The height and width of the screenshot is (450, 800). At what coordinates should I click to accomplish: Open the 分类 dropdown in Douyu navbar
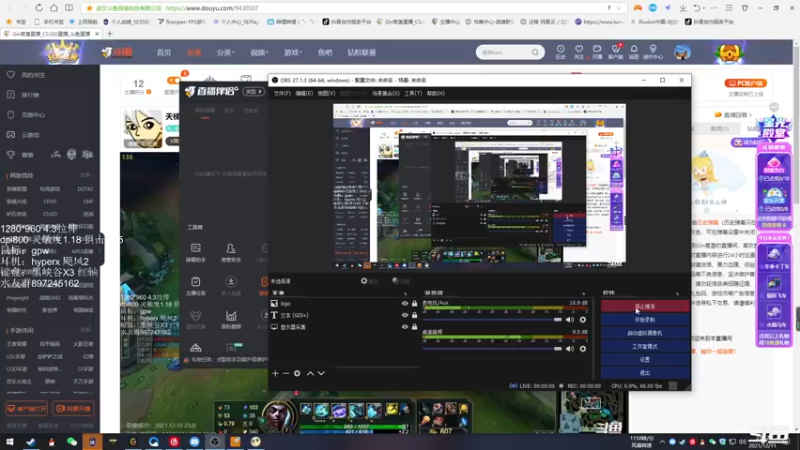tap(225, 53)
